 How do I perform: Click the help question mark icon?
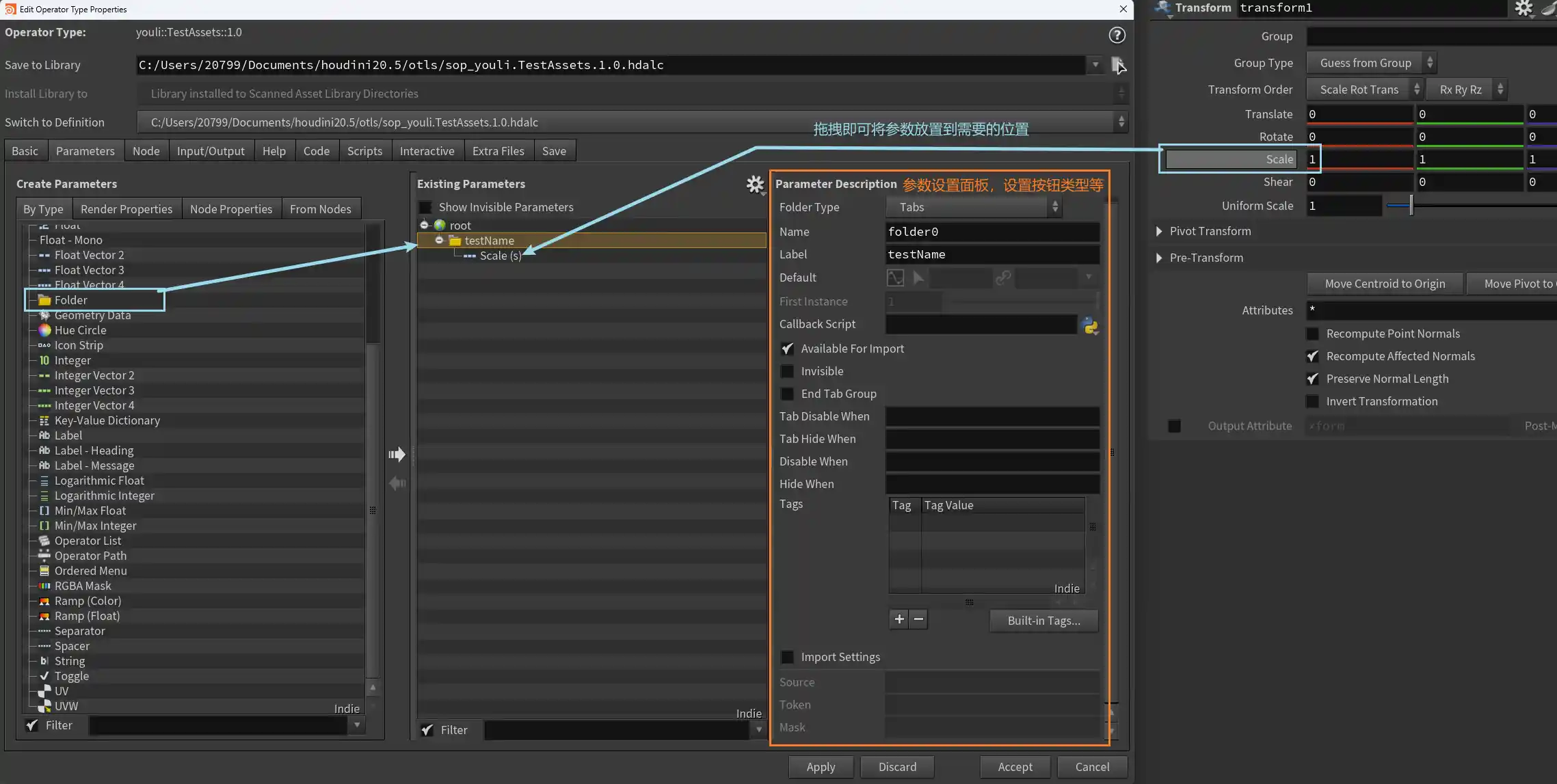click(x=1116, y=35)
